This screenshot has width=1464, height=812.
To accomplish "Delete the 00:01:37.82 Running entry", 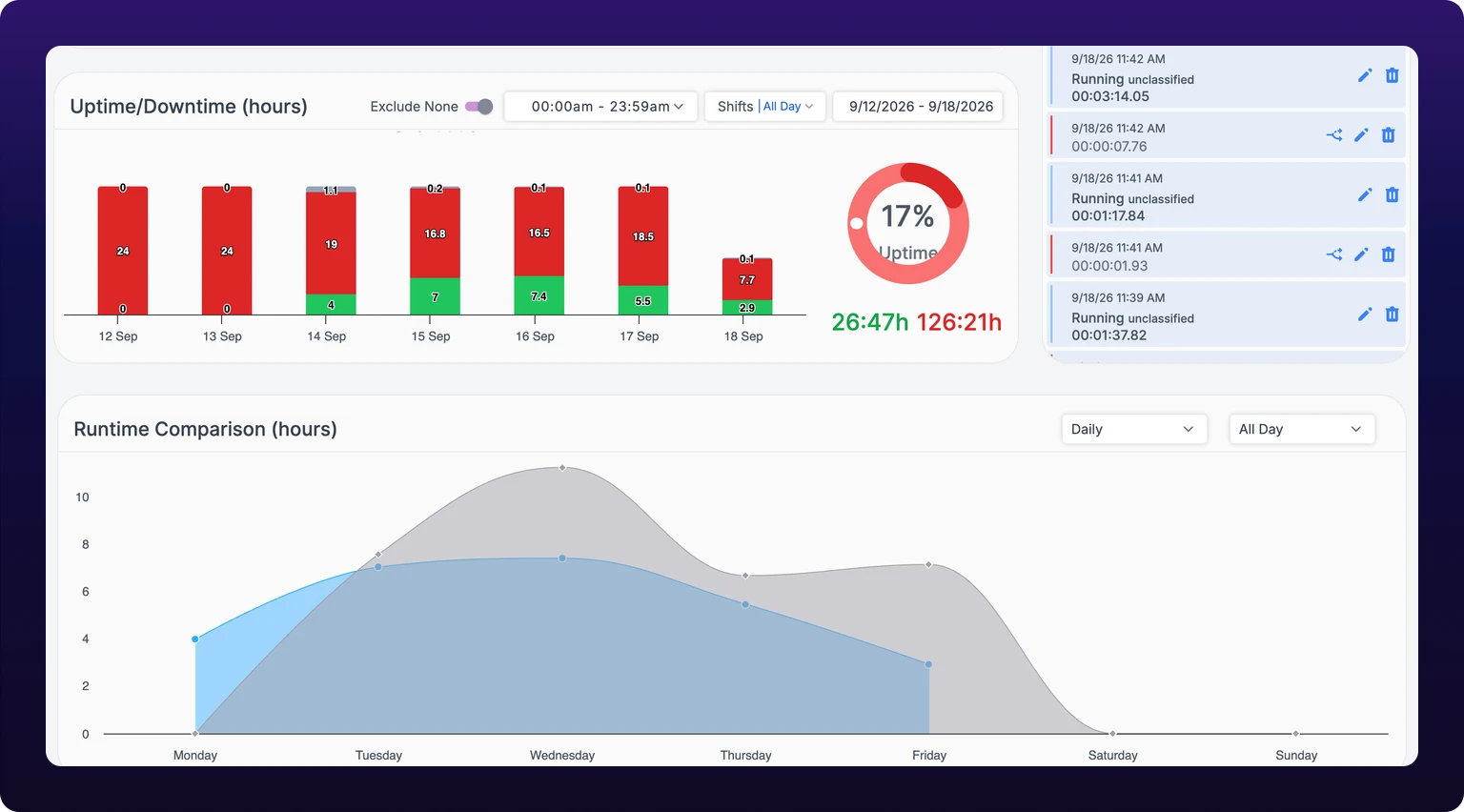I will [x=1392, y=315].
